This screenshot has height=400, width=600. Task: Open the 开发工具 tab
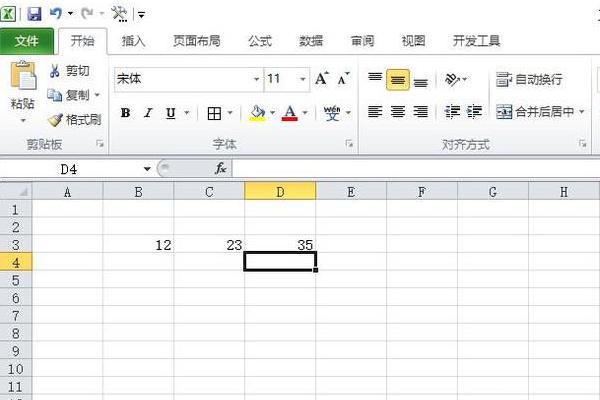pos(476,41)
